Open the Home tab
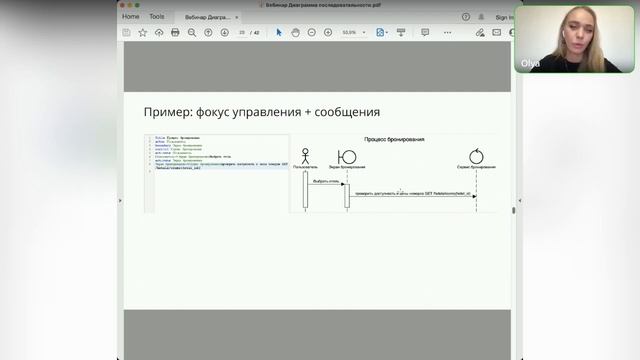 (x=131, y=17)
